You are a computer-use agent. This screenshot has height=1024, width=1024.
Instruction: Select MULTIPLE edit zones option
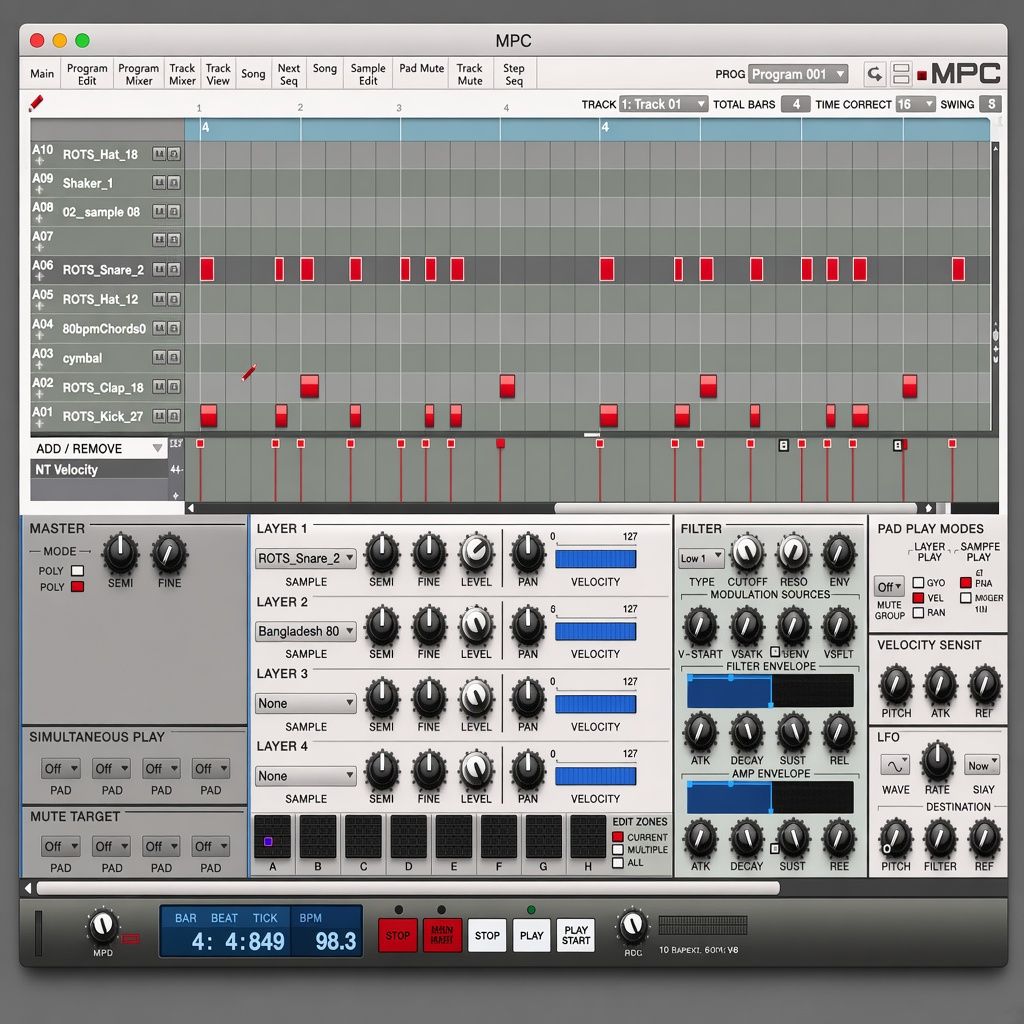click(617, 850)
